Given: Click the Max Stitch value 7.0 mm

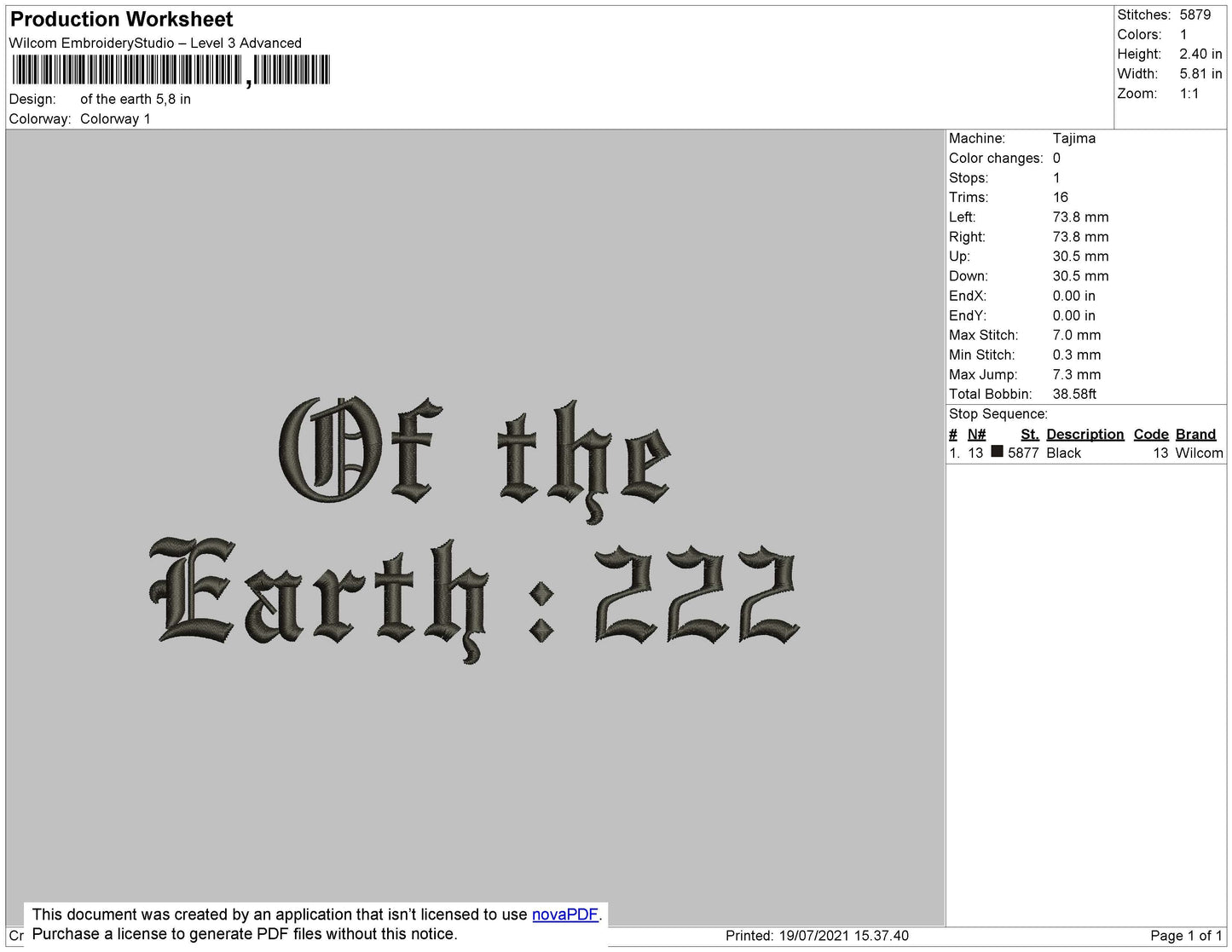Looking at the screenshot, I should 1076,335.
